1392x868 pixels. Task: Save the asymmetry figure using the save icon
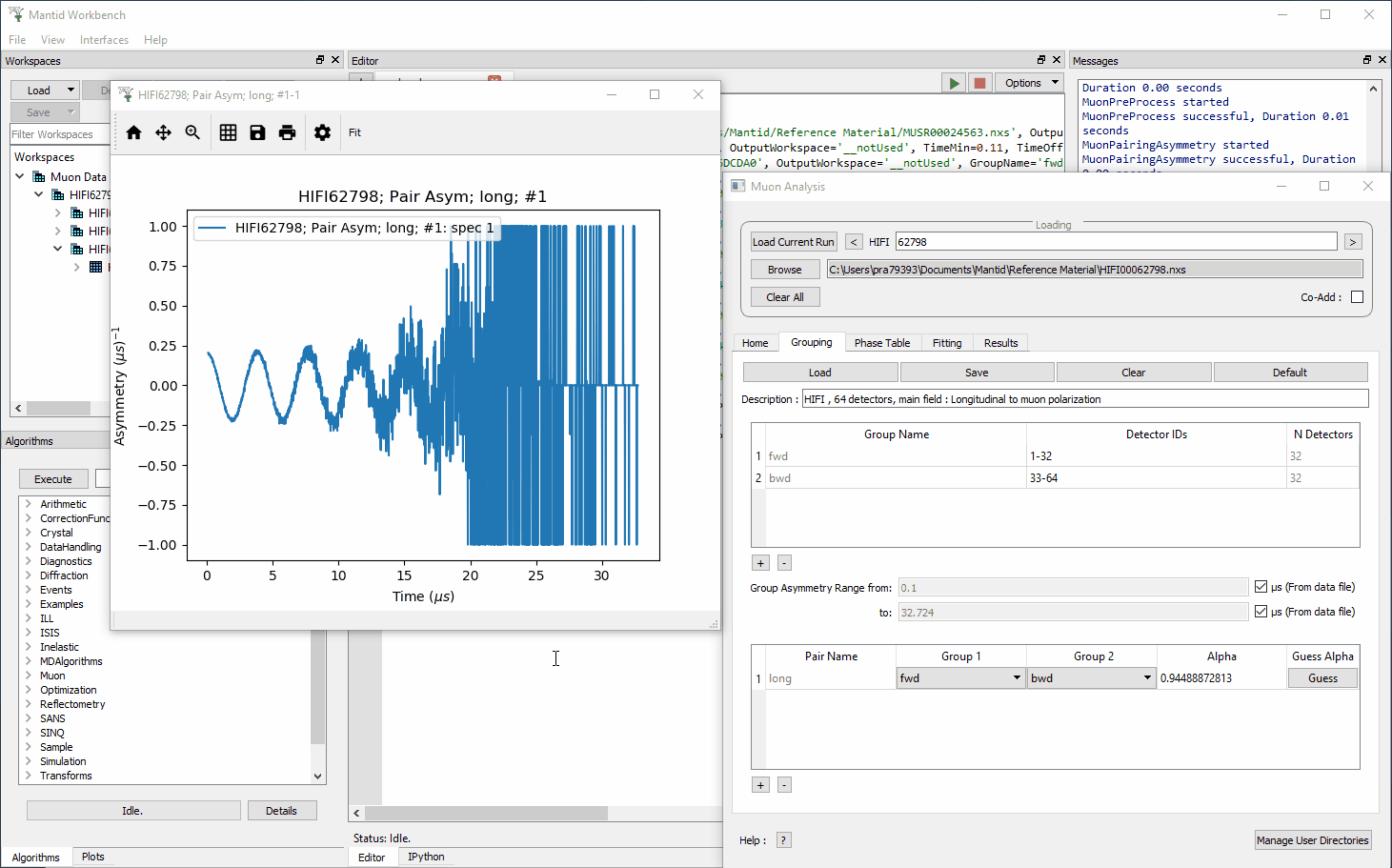(x=257, y=132)
